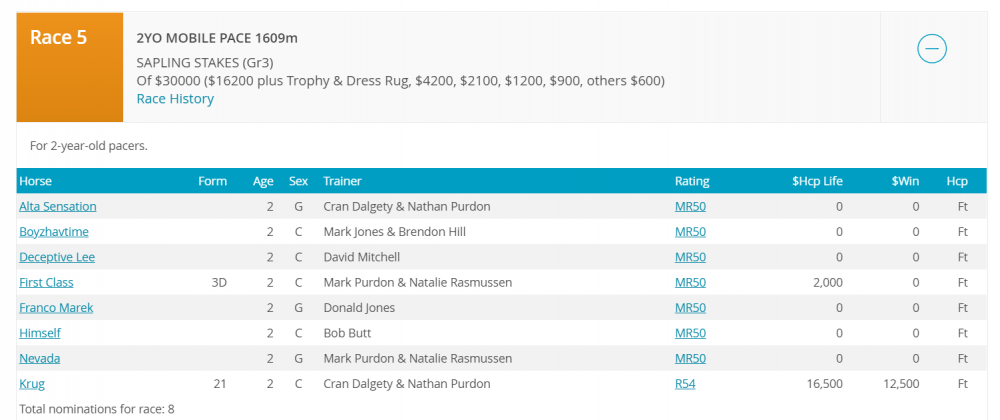Click the Horse column header
The height and width of the screenshot is (420, 1000).
36,181
